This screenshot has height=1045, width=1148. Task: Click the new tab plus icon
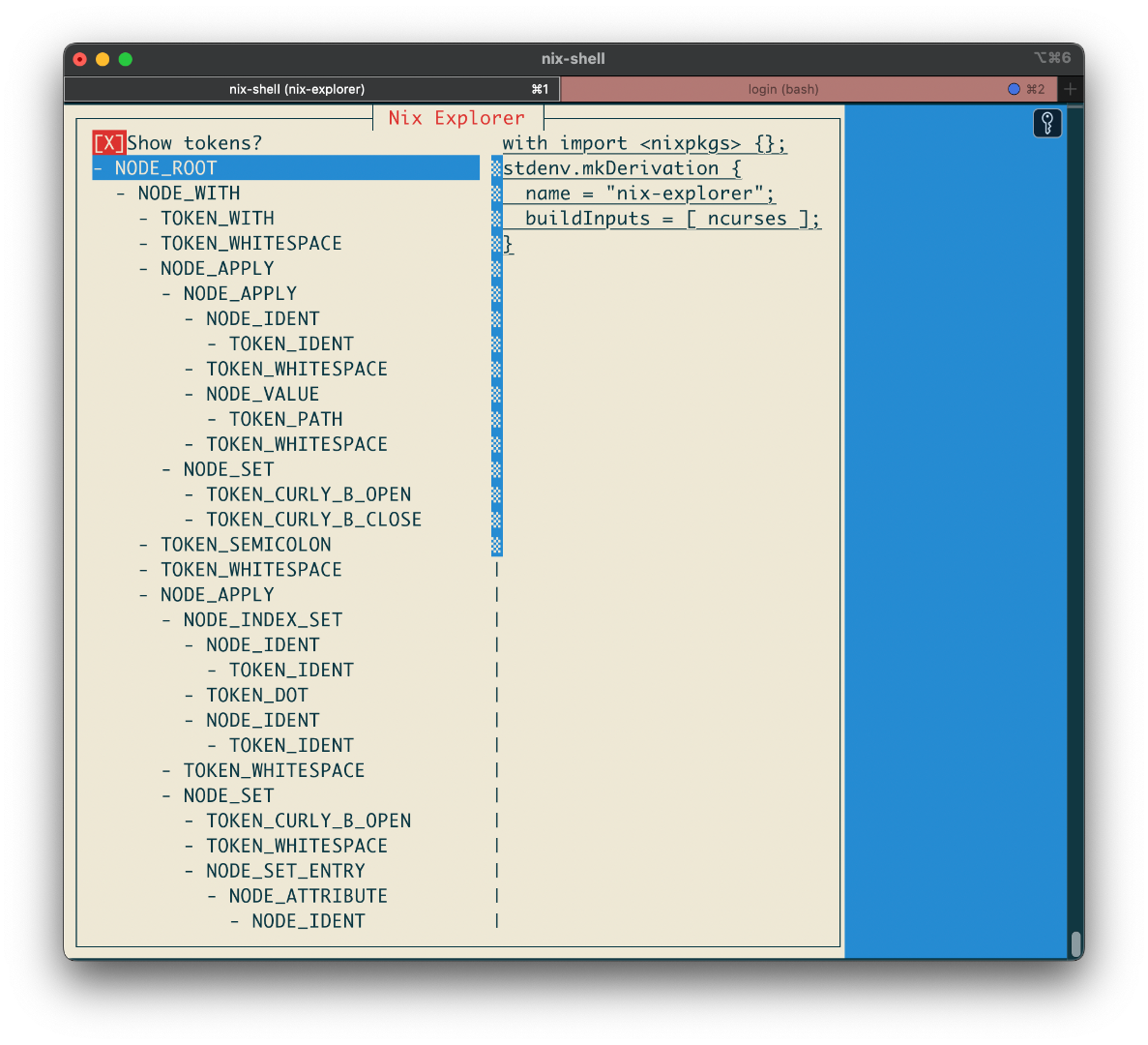[1070, 89]
